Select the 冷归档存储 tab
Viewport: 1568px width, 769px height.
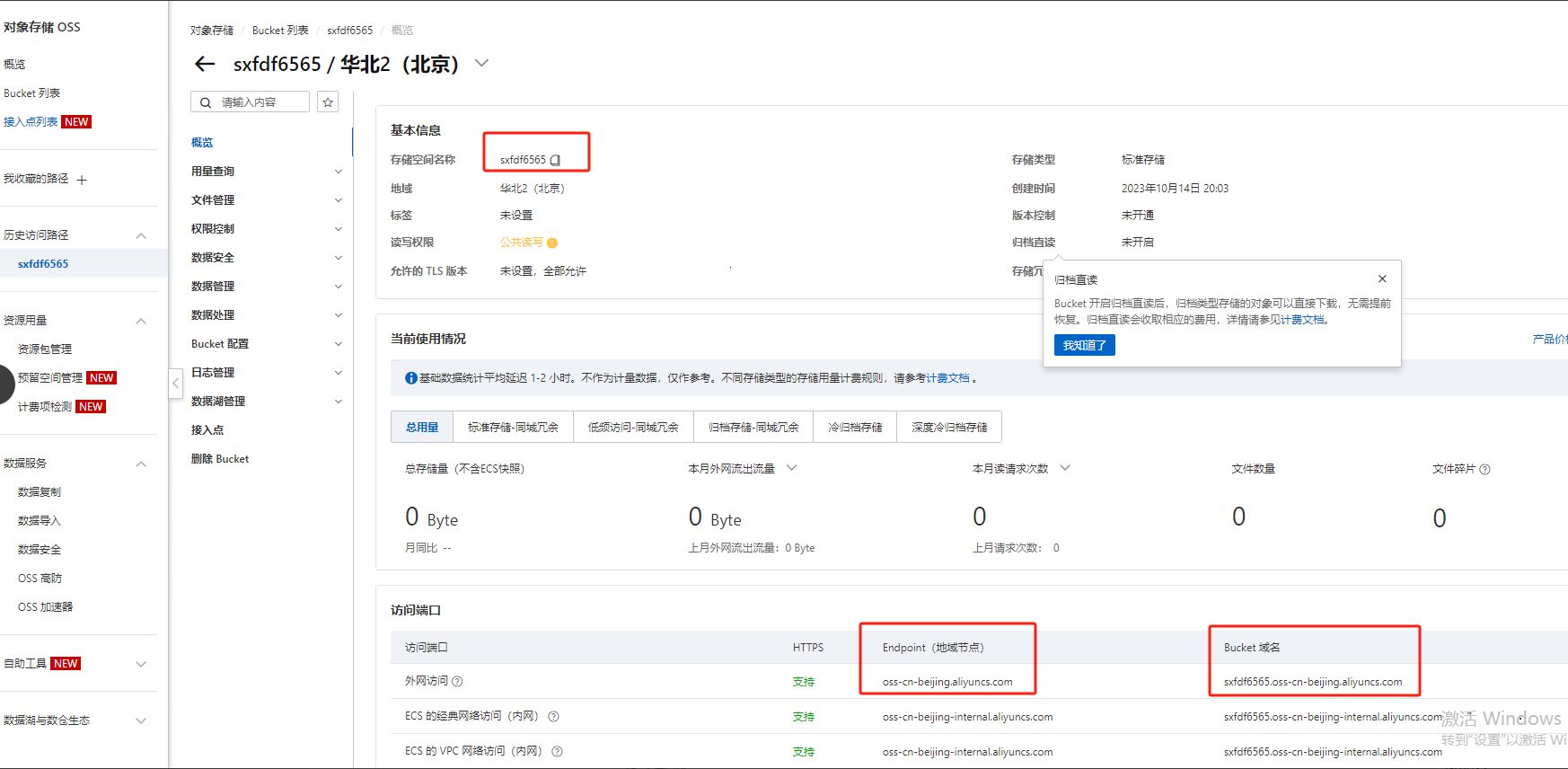(855, 428)
